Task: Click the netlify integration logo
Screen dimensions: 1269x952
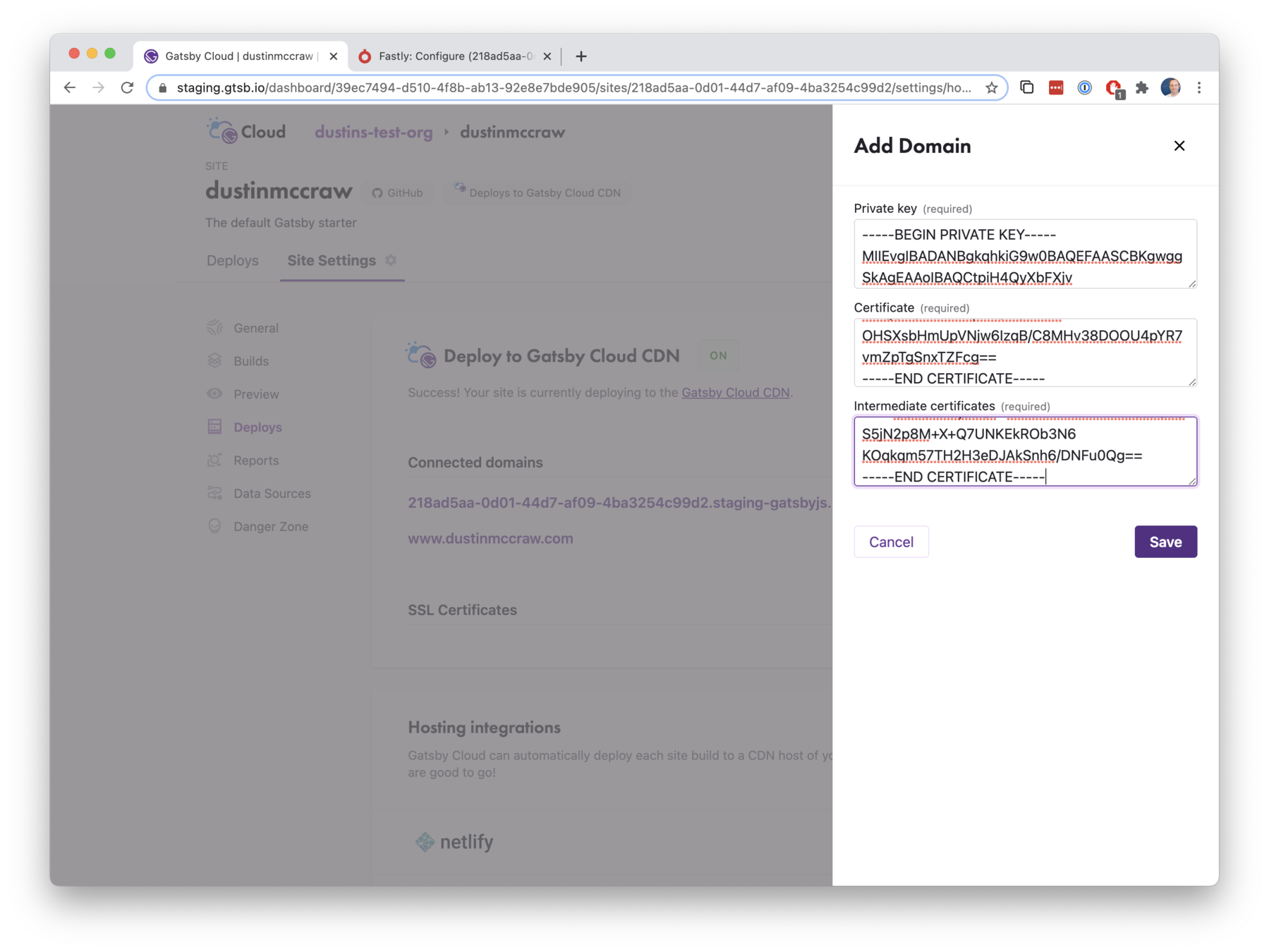Action: coord(454,841)
